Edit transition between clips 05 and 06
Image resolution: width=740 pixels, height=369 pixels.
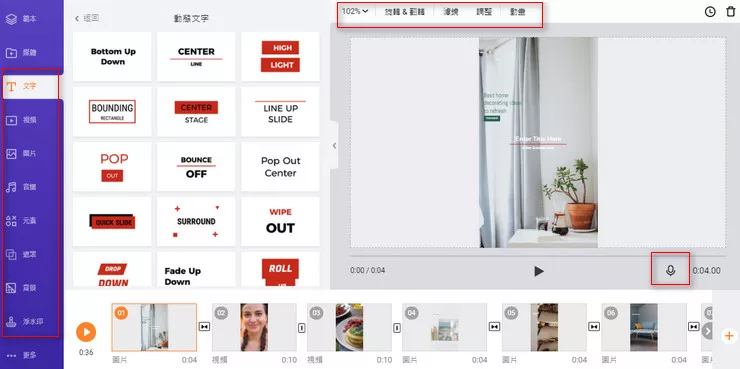[x=594, y=327]
